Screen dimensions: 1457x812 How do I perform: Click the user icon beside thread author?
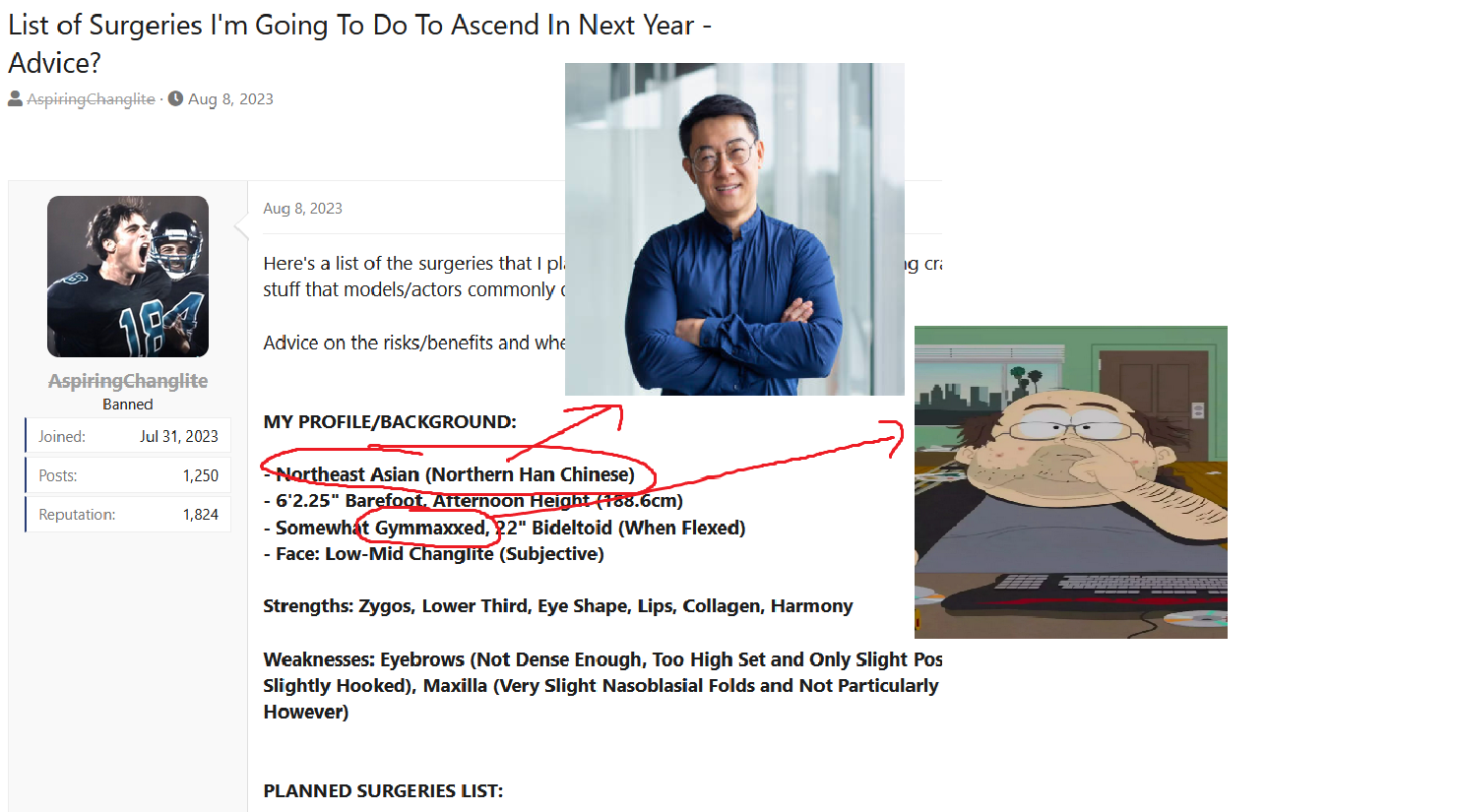click(x=15, y=98)
